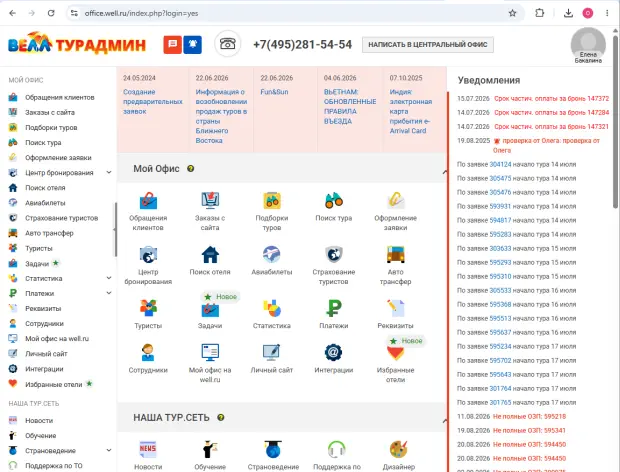The height and width of the screenshot is (472, 620).
Task: Open Платежи ruble icon in the grid
Action: click(334, 308)
